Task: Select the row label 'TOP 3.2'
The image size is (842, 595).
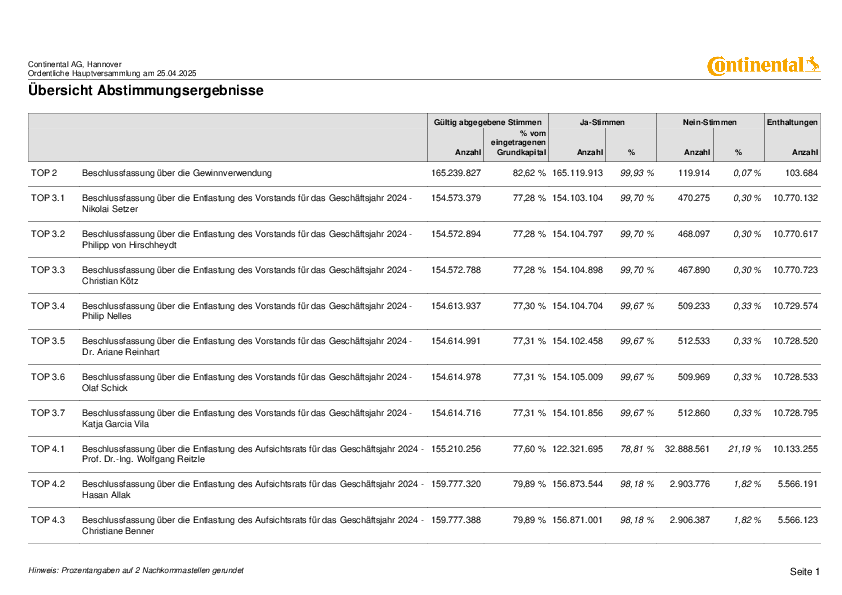Action: (48, 234)
